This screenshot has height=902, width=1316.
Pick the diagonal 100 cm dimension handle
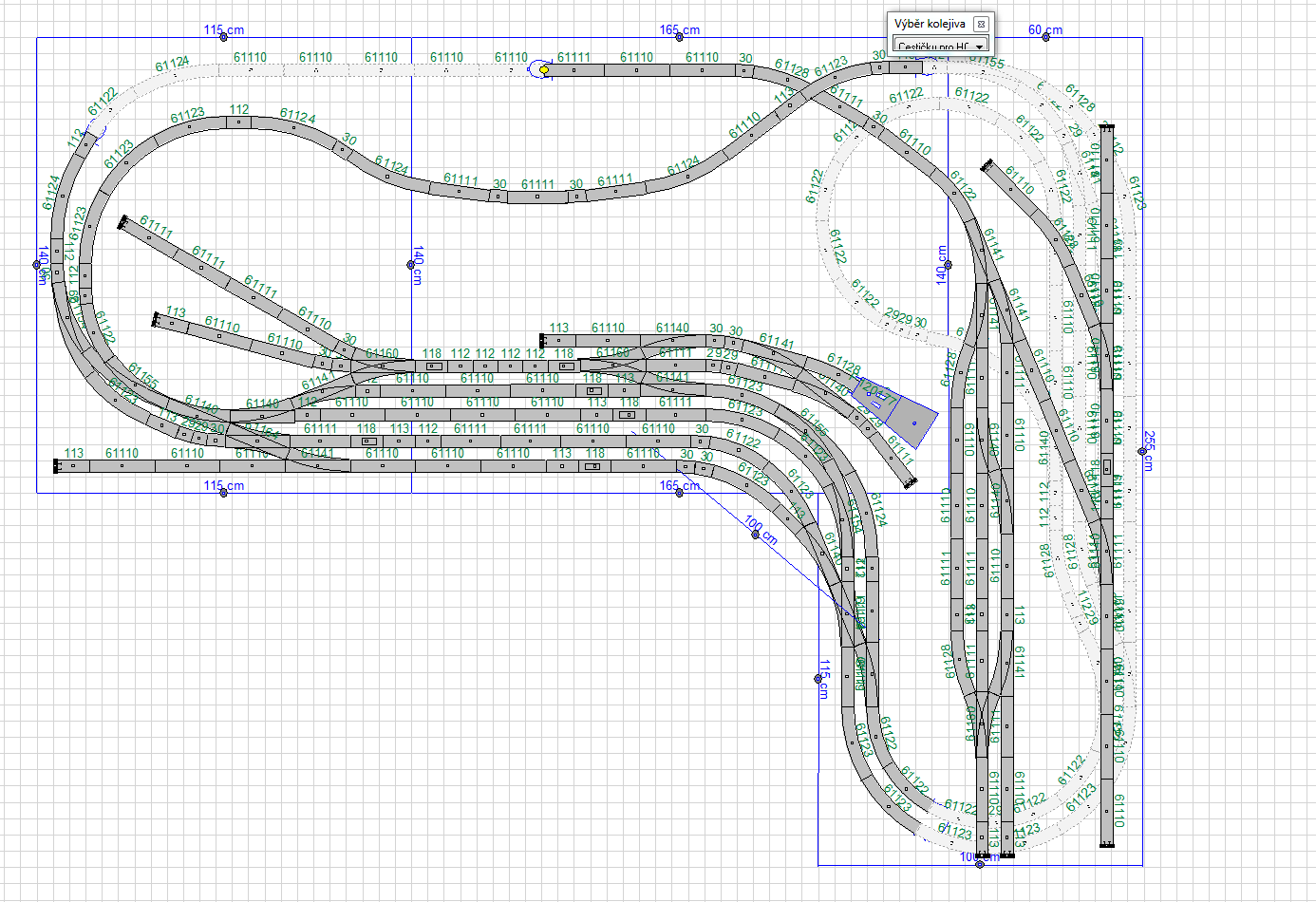756,535
